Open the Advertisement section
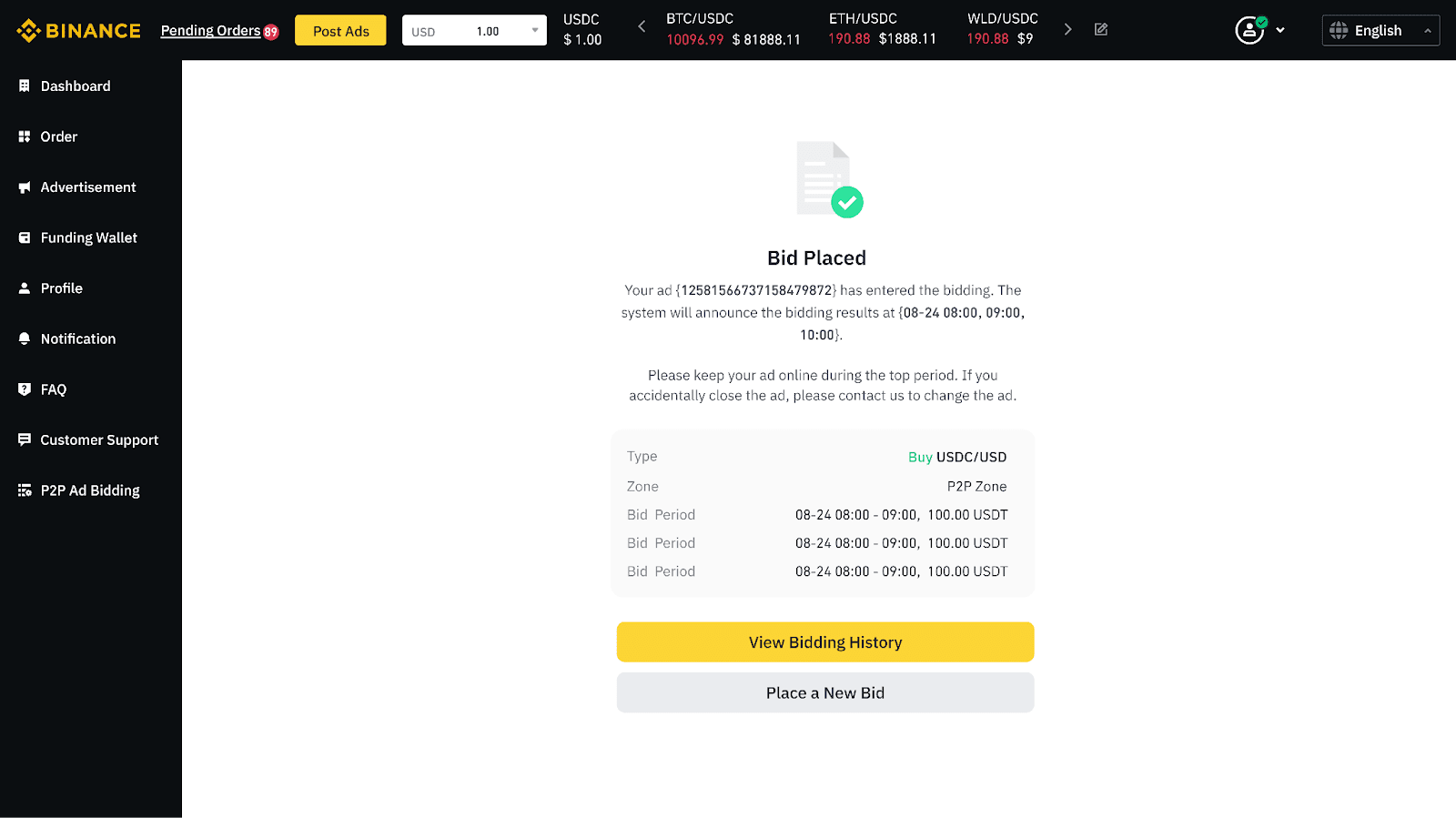The height and width of the screenshot is (818, 1456). click(x=87, y=187)
